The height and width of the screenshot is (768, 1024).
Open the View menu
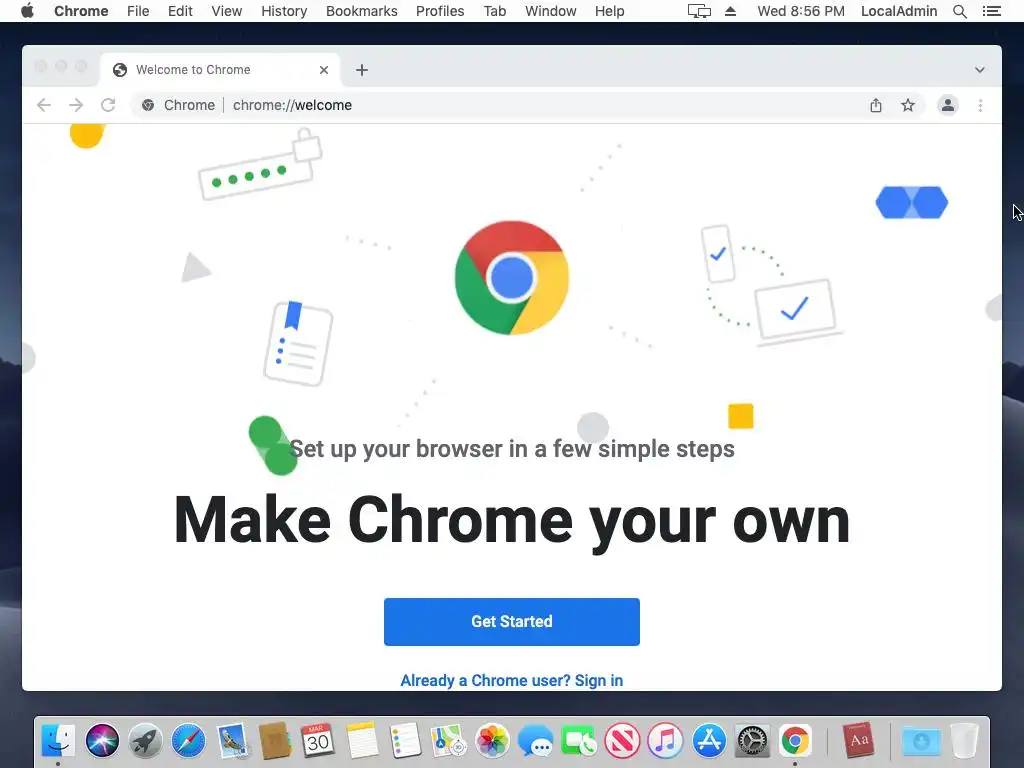point(227,11)
